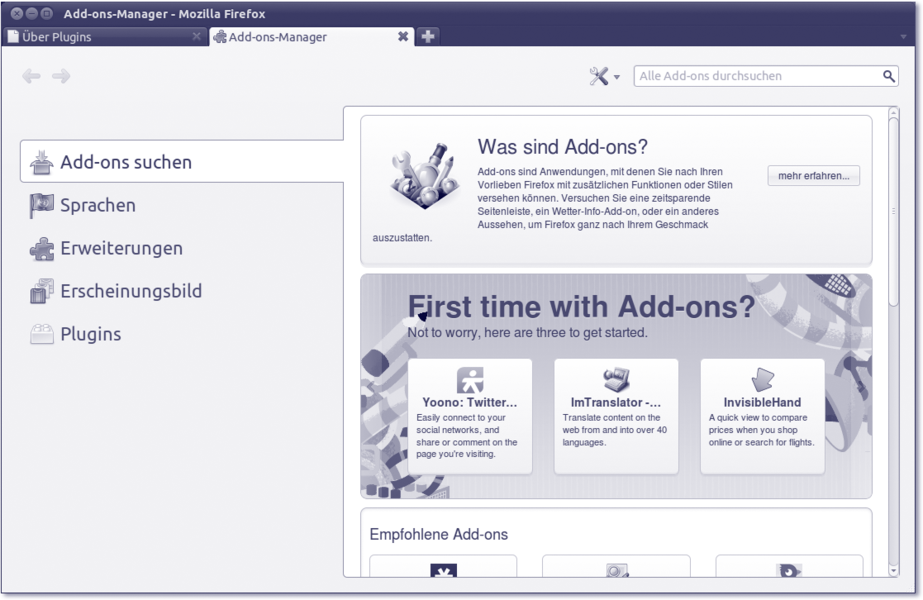Open a new tab with plus button
The width and height of the screenshot is (923, 600).
coord(428,37)
